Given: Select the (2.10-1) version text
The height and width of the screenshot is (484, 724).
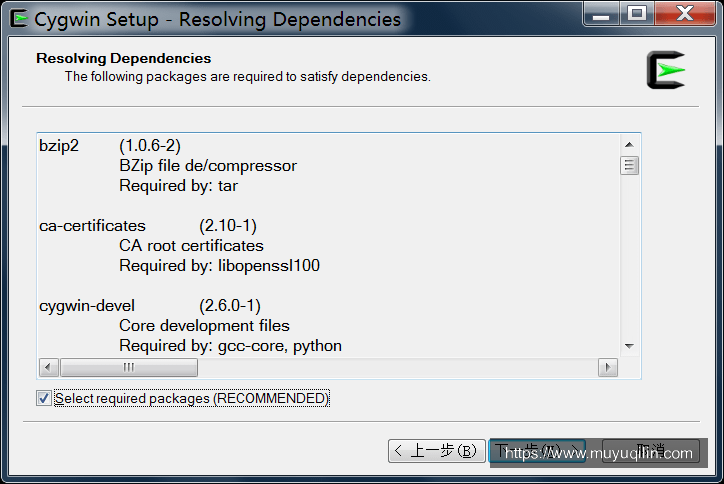Looking at the screenshot, I should [228, 226].
